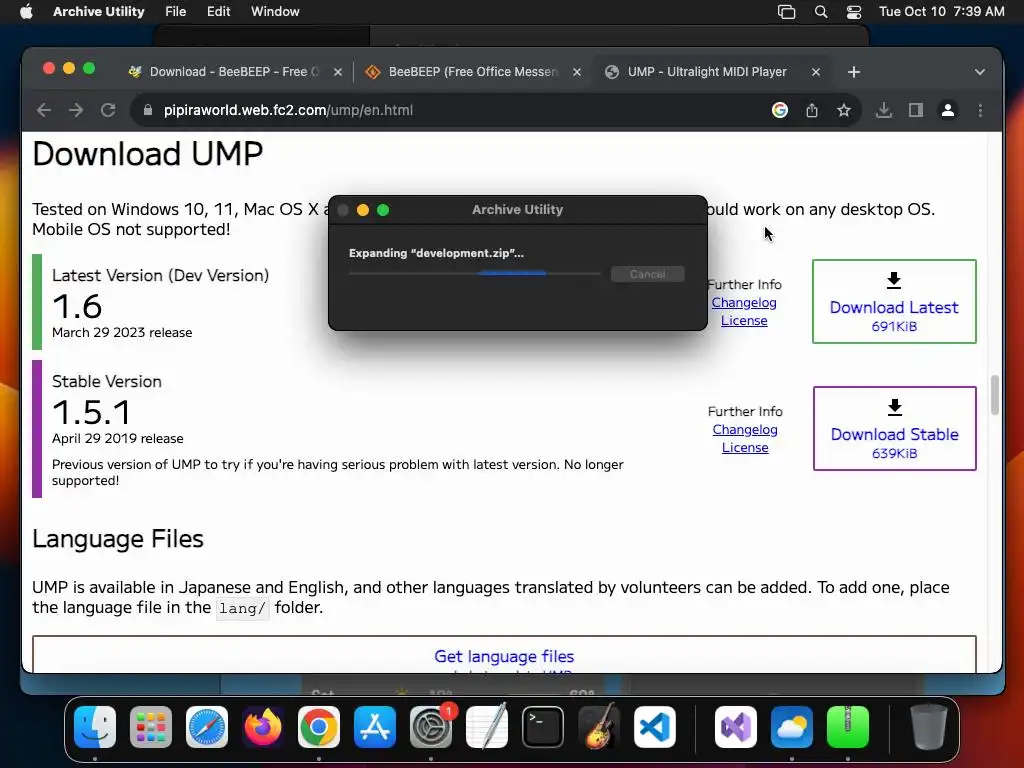Bookmark this page with star icon

[x=844, y=110]
